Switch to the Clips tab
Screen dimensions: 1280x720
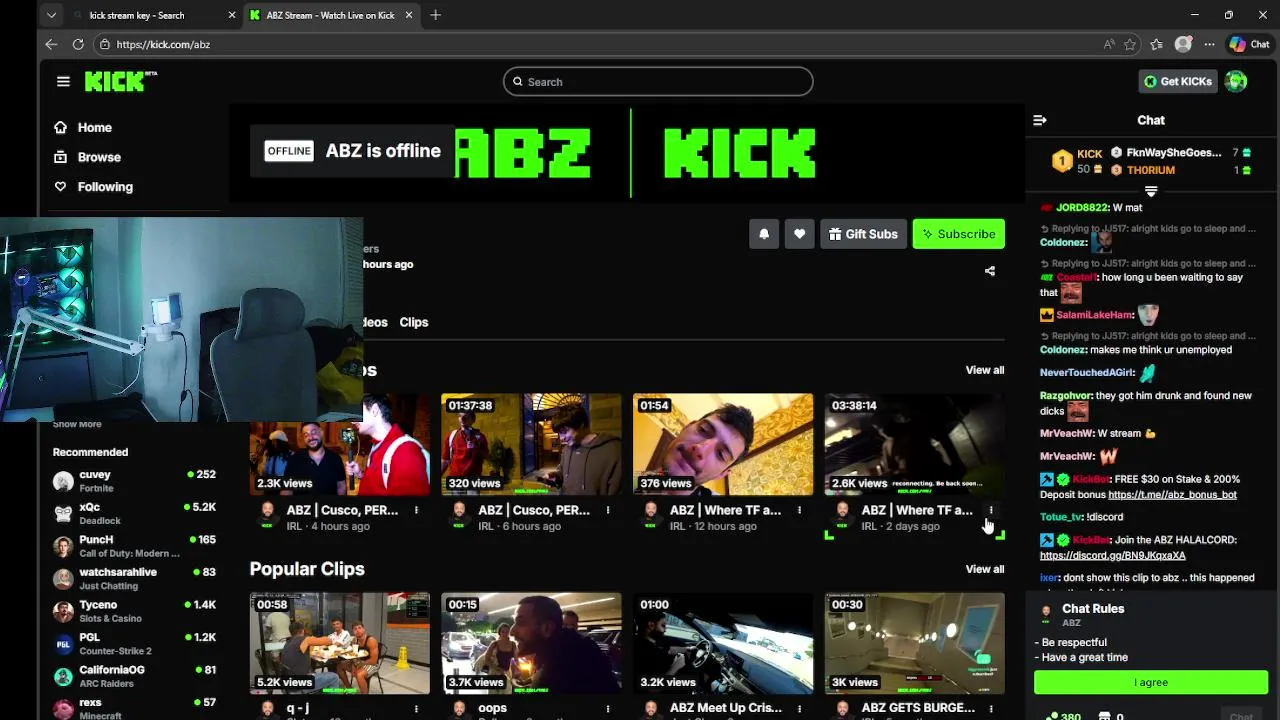pyautogui.click(x=414, y=322)
